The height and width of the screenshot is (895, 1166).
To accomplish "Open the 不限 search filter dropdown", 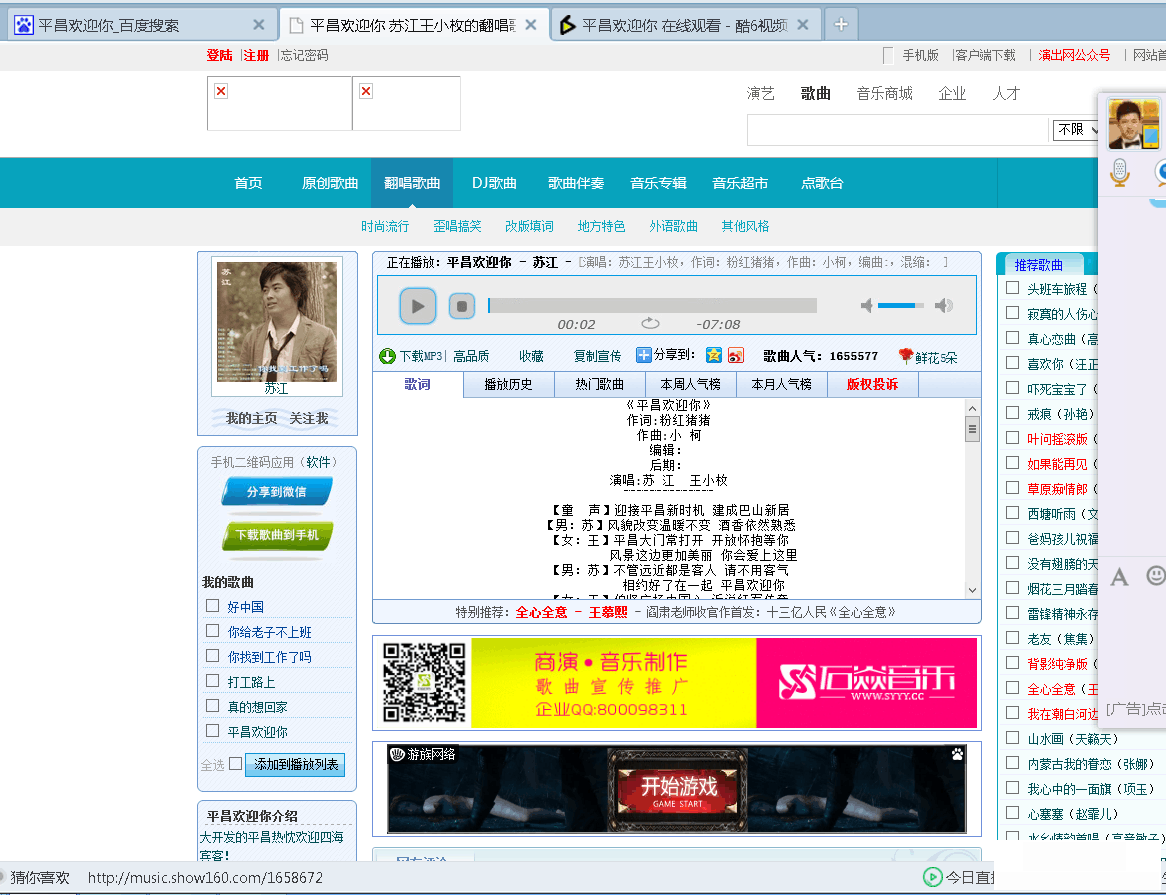I will (1076, 129).
